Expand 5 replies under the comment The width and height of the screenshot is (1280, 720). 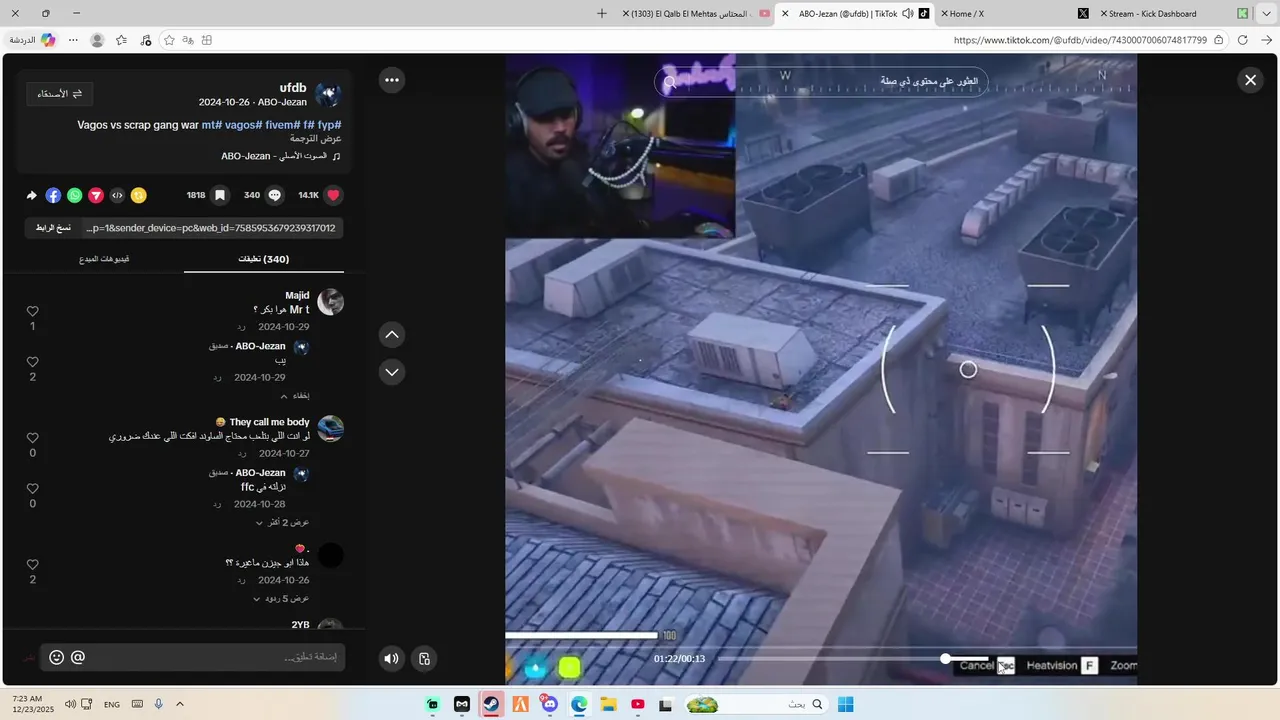tap(283, 599)
